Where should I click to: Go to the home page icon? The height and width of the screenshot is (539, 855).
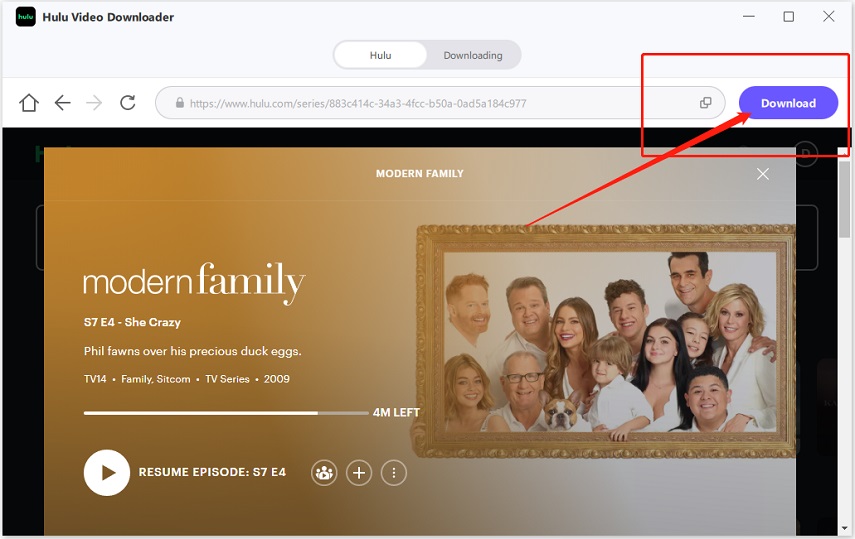(x=29, y=103)
